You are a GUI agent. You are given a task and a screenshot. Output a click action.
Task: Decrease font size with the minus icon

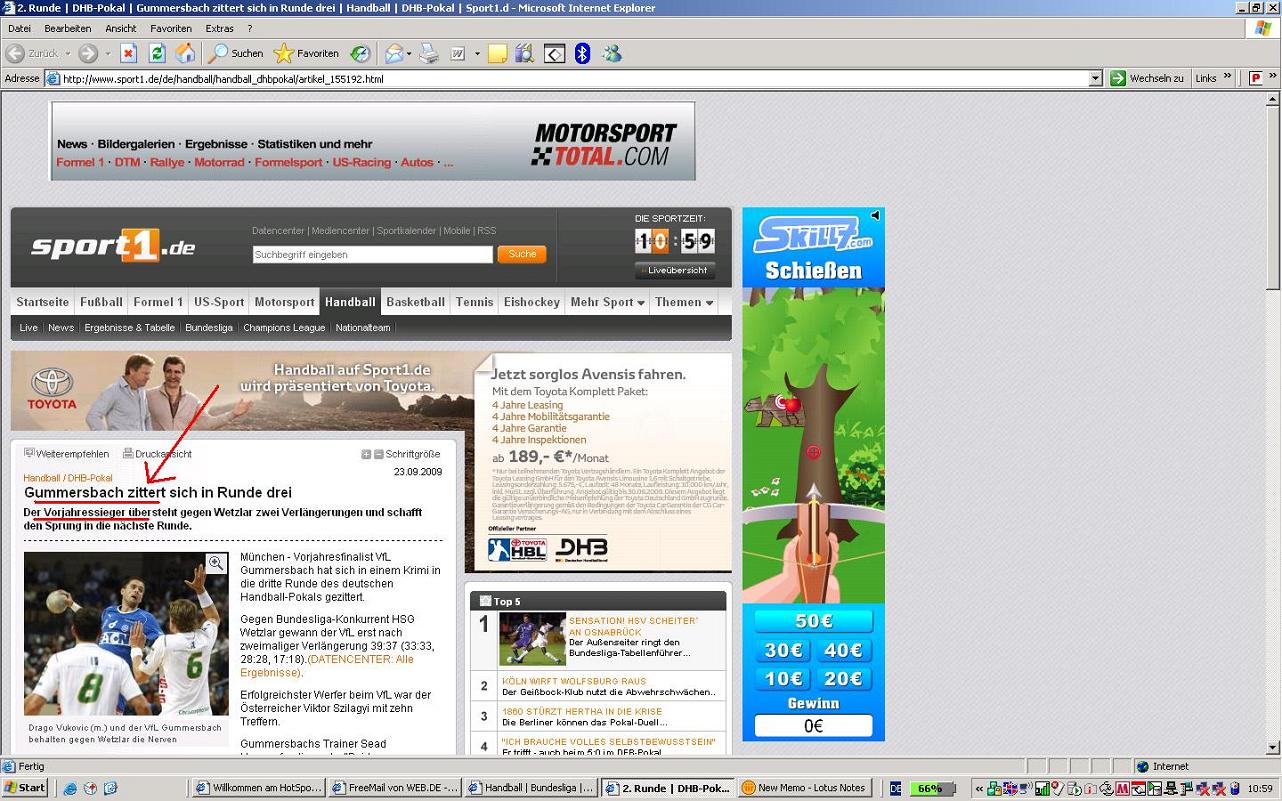tap(379, 454)
